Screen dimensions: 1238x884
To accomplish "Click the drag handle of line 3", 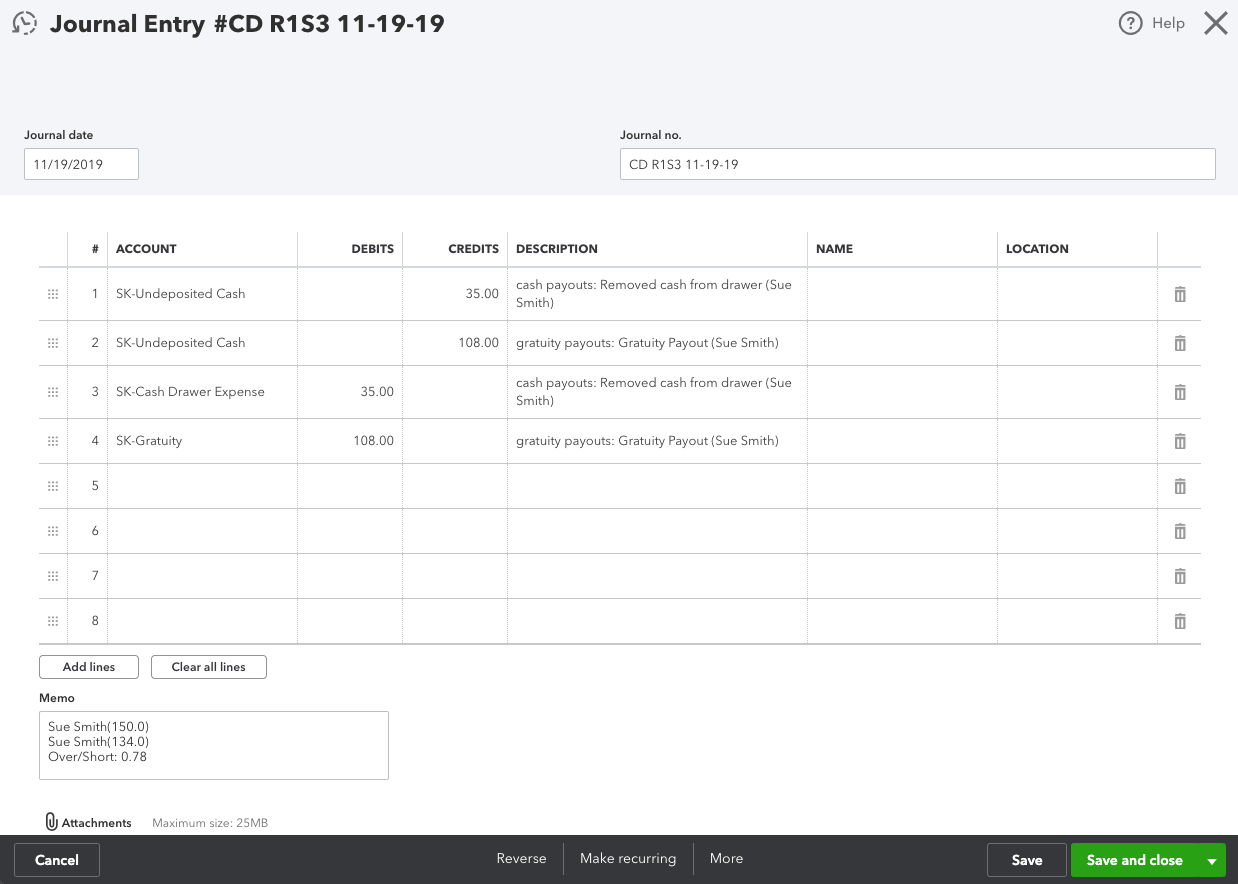I will point(53,392).
